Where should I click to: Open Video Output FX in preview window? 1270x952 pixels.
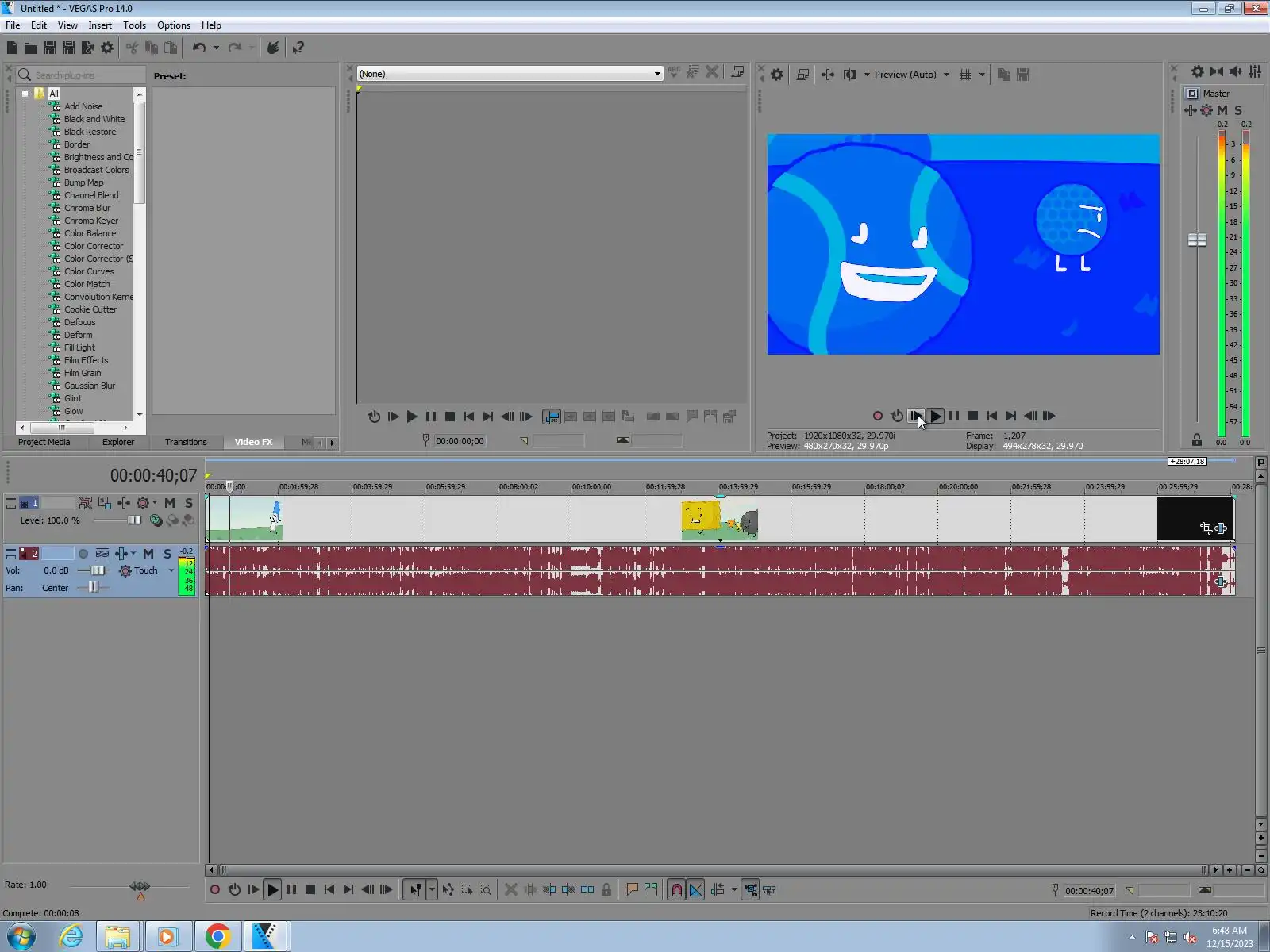point(828,75)
